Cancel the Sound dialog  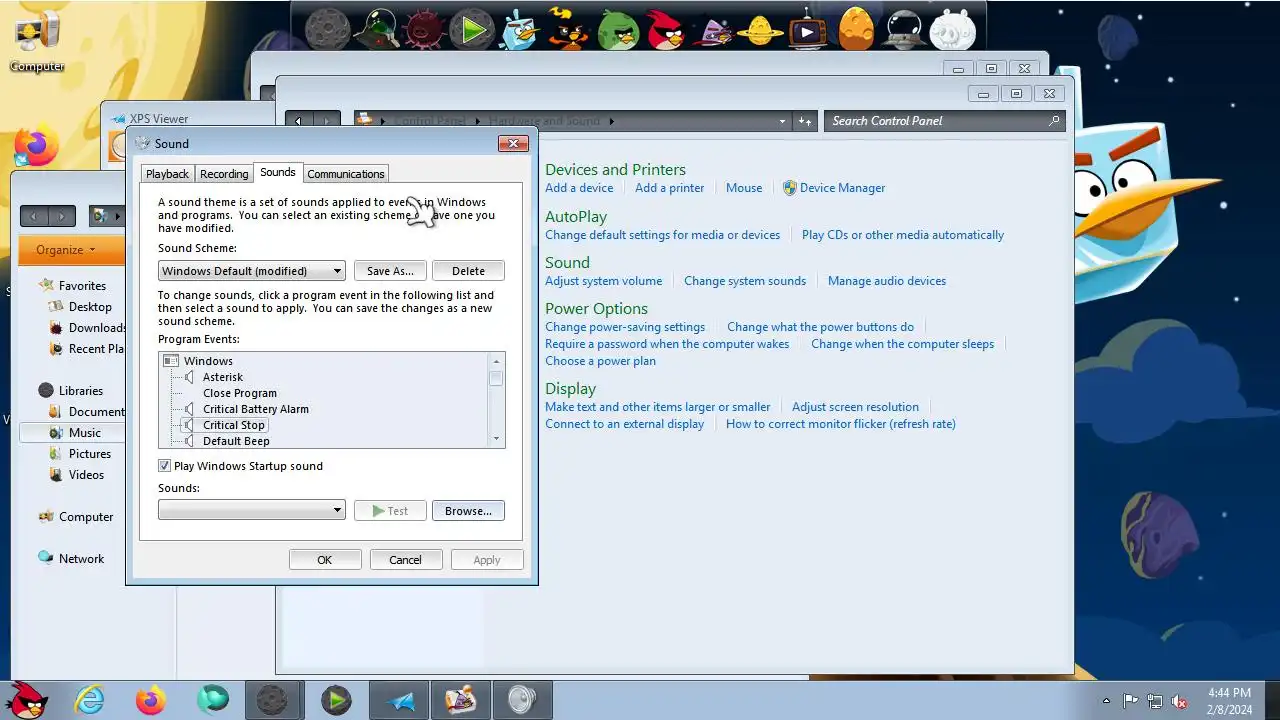coord(405,560)
